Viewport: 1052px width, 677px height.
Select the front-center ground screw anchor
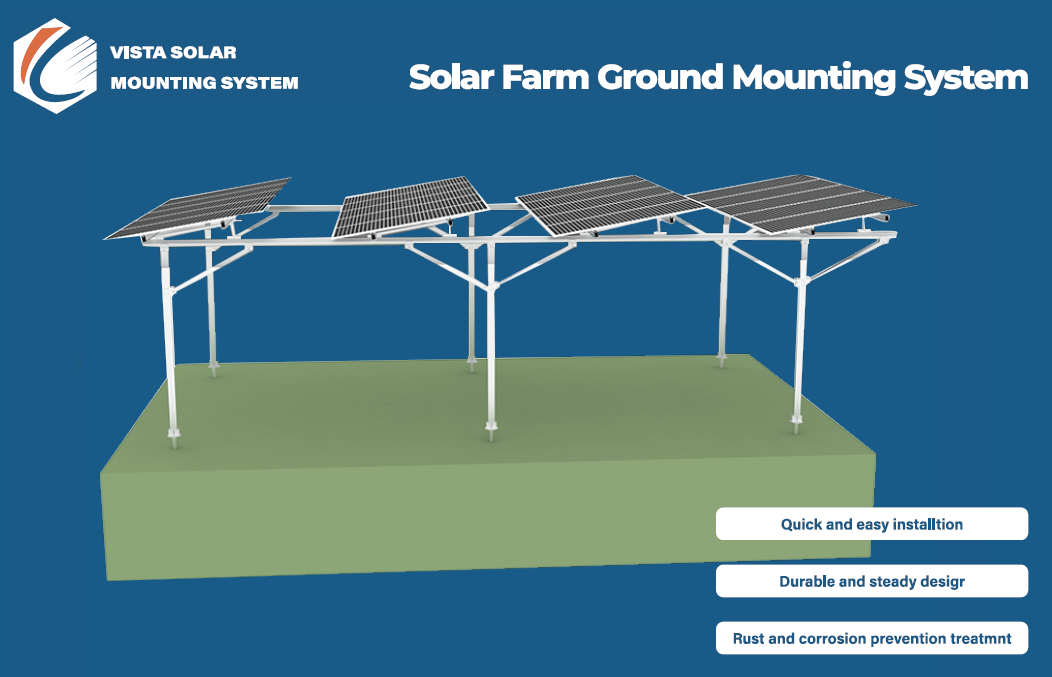pos(490,428)
